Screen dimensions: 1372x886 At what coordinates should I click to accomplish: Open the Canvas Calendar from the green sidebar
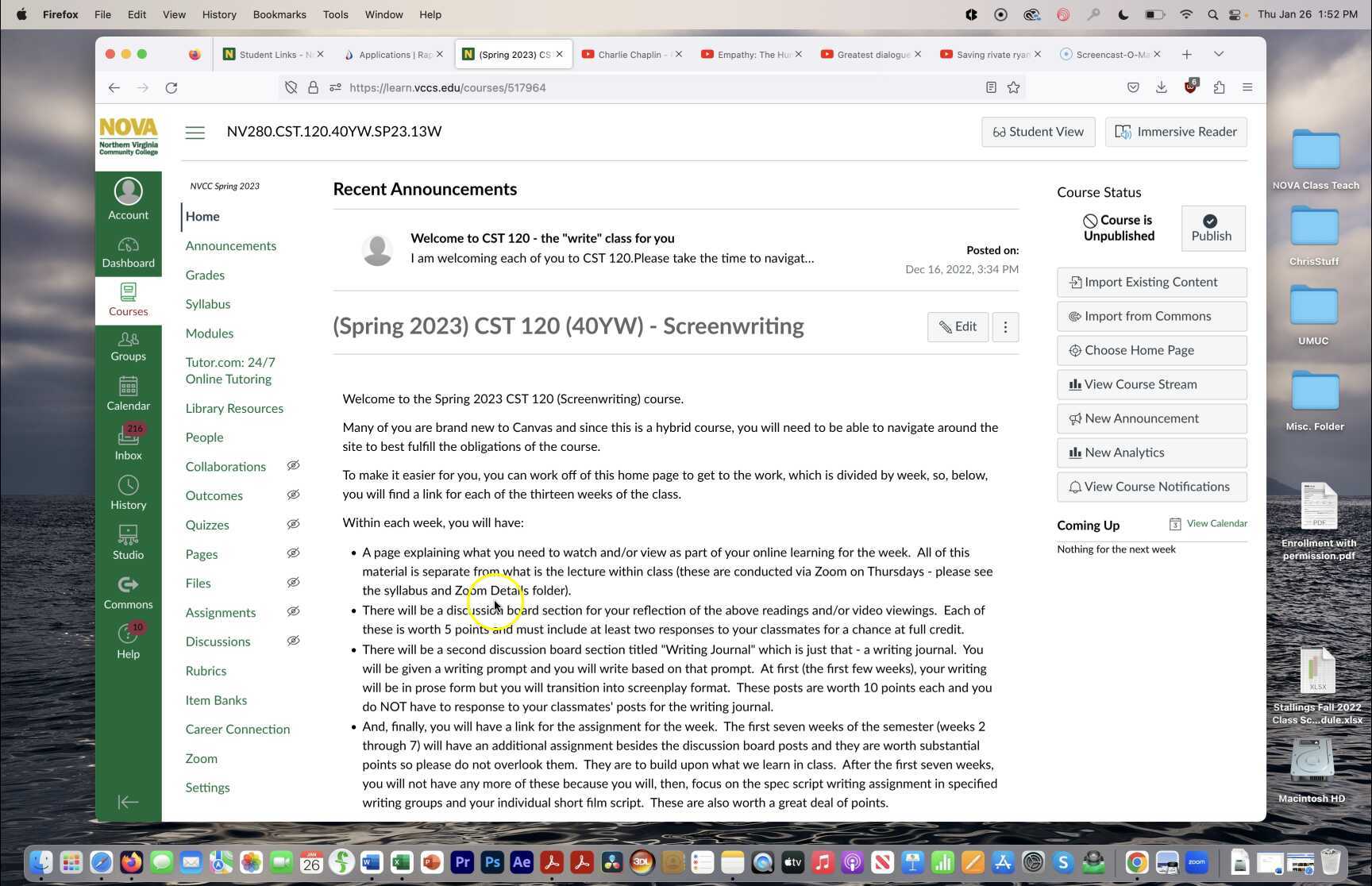[x=128, y=393]
